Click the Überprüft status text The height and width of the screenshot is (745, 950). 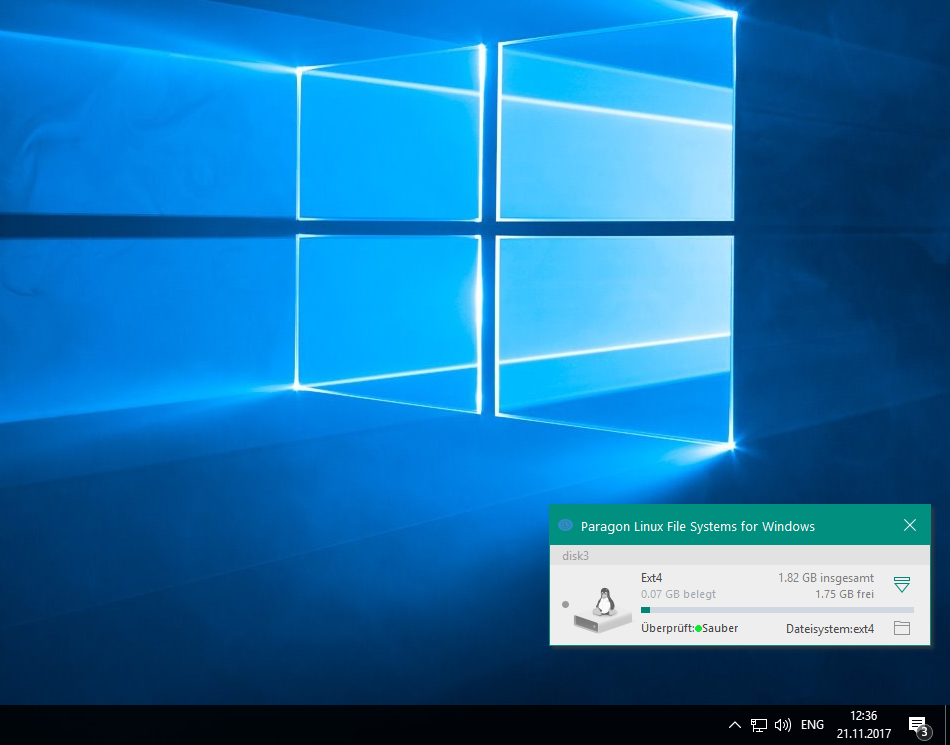[x=667, y=629]
